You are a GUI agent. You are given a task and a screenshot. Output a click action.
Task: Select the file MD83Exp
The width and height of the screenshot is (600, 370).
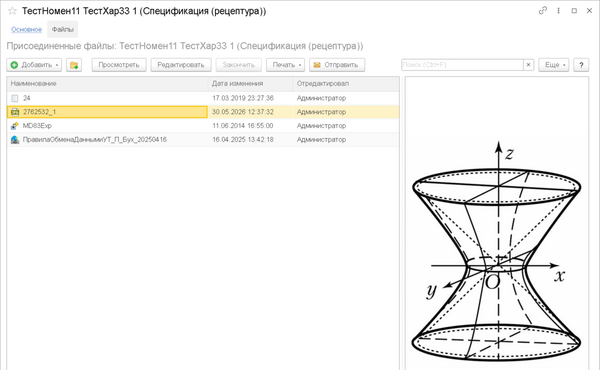203,126
